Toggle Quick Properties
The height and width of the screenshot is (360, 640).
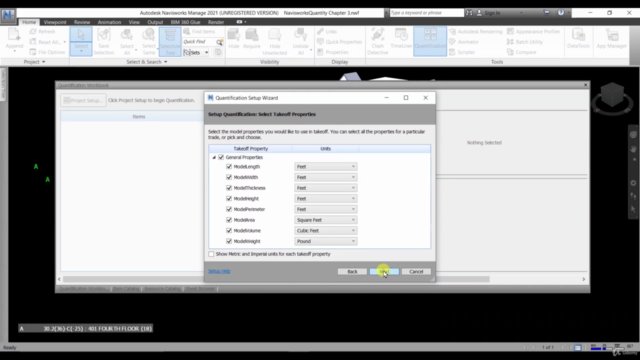pyautogui.click(x=340, y=42)
